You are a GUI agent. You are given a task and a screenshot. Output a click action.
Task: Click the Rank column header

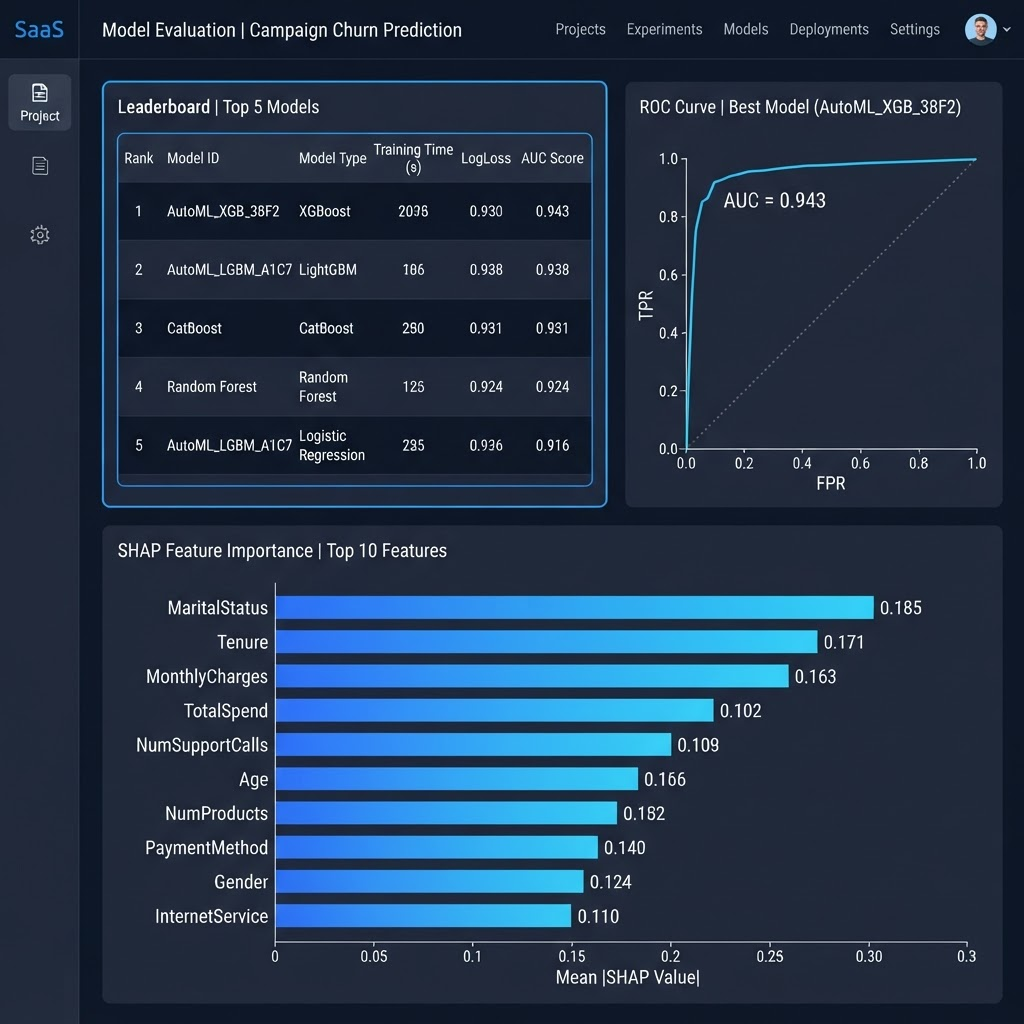tap(139, 158)
